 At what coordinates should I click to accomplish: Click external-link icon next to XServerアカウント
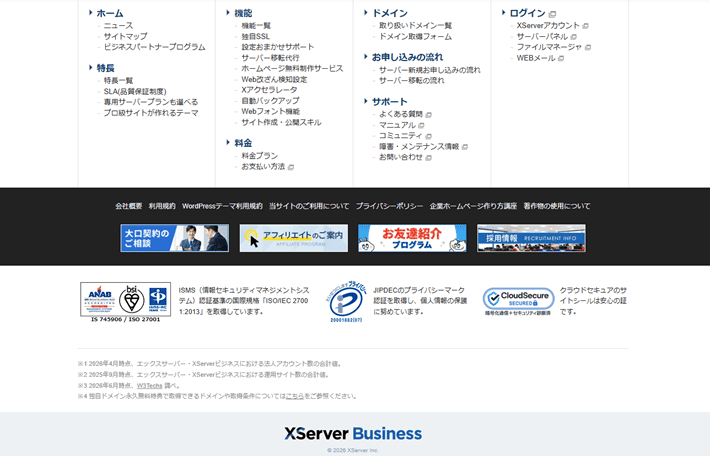point(585,26)
